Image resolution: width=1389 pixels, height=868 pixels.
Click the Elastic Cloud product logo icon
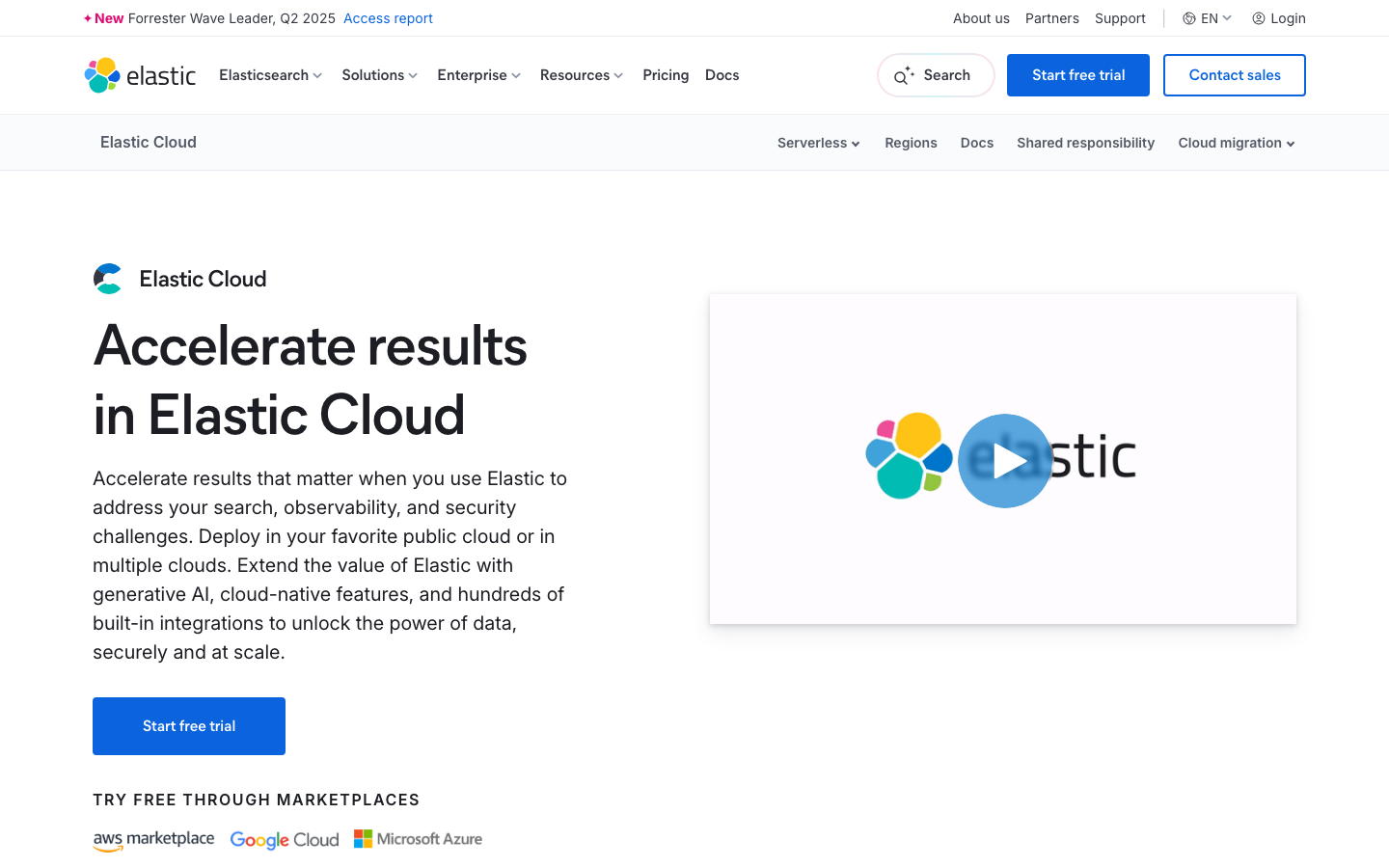click(x=108, y=279)
